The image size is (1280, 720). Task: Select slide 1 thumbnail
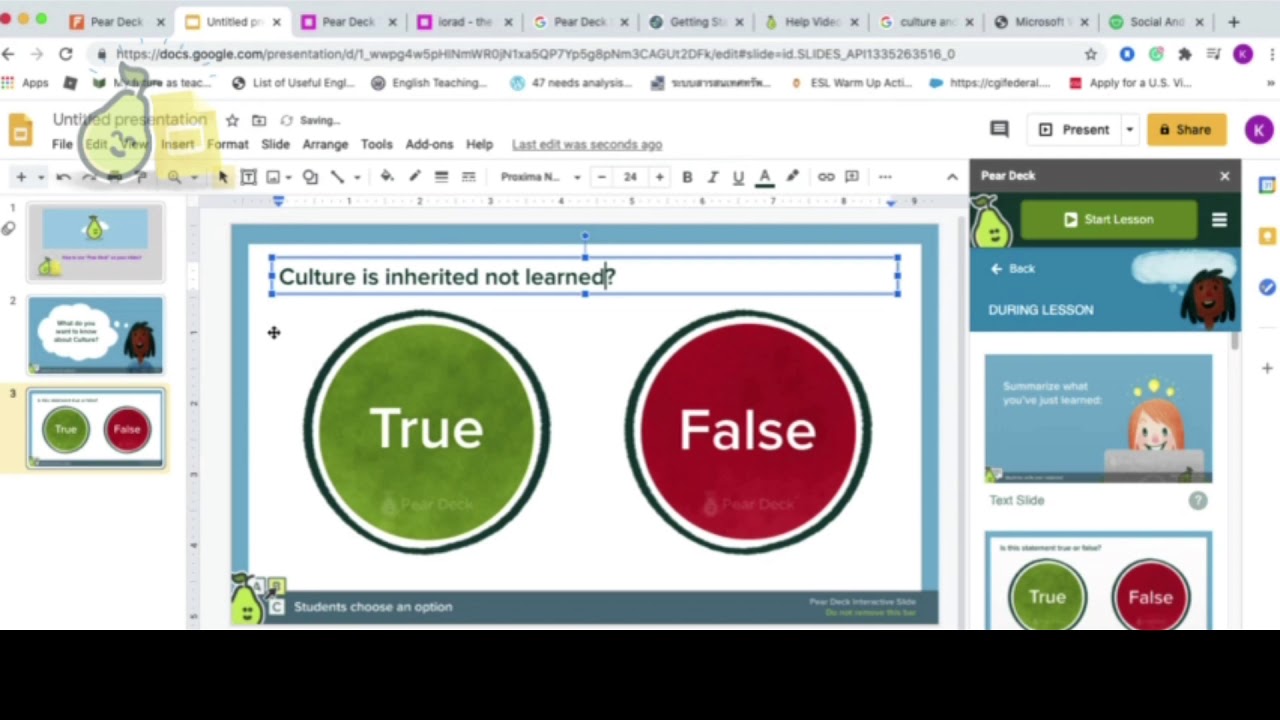pyautogui.click(x=95, y=241)
